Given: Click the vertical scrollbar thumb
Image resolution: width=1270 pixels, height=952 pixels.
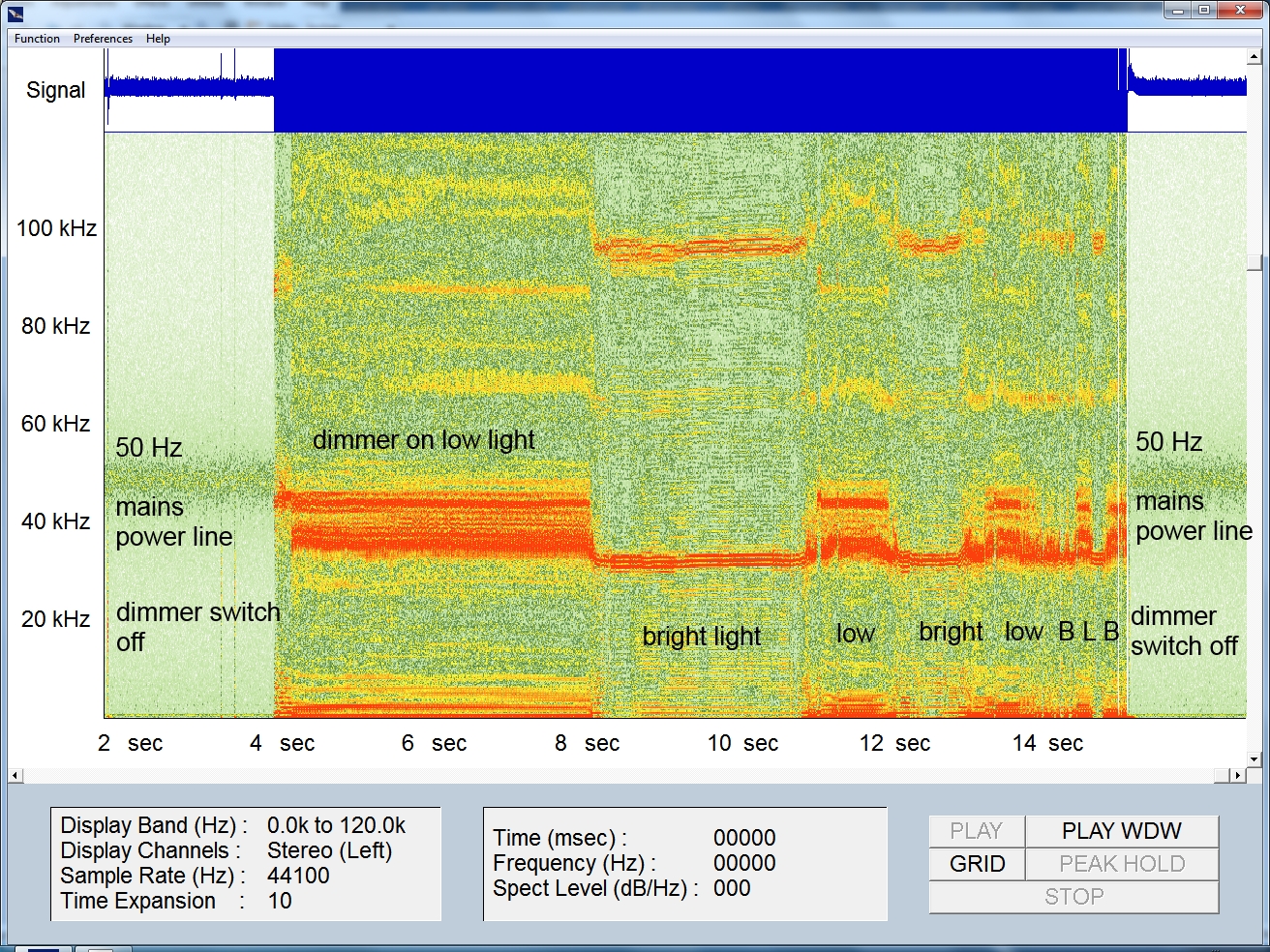Looking at the screenshot, I should [x=1255, y=262].
